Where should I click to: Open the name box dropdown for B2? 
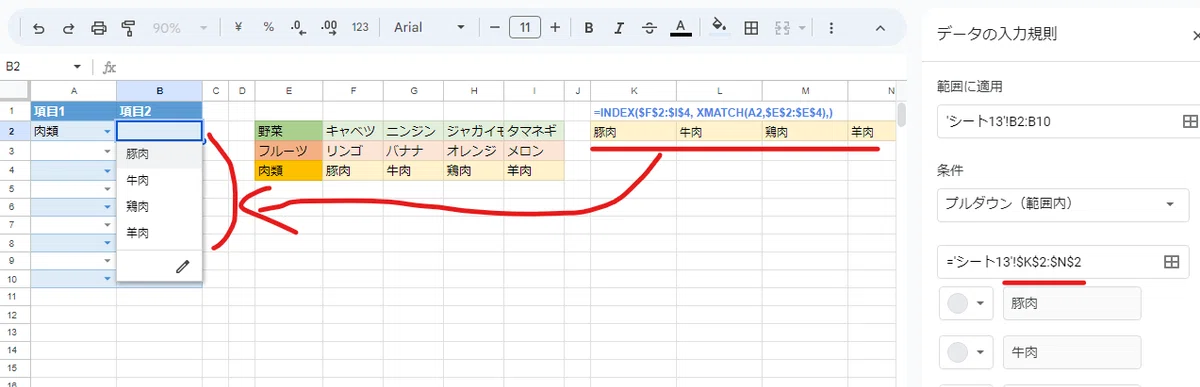77,67
